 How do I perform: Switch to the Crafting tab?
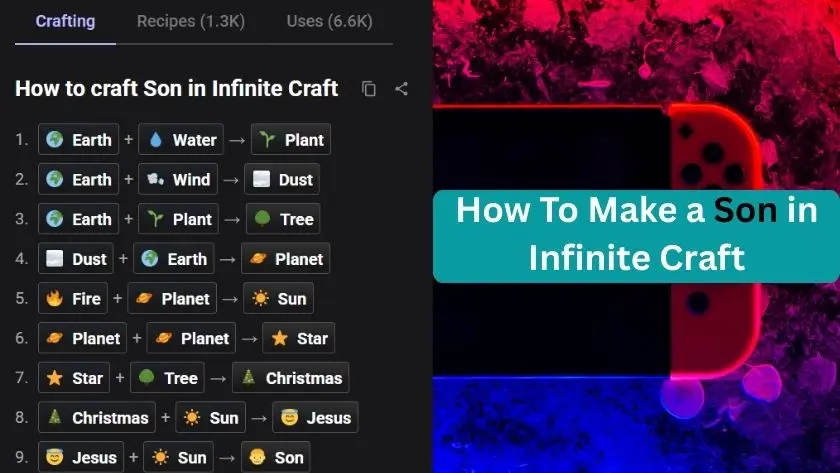click(x=65, y=21)
